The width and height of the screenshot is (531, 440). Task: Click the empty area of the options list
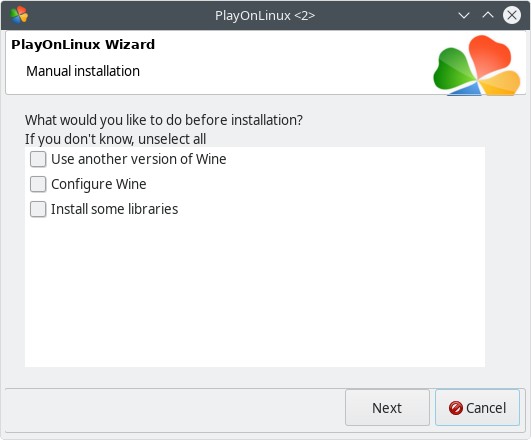point(255,291)
